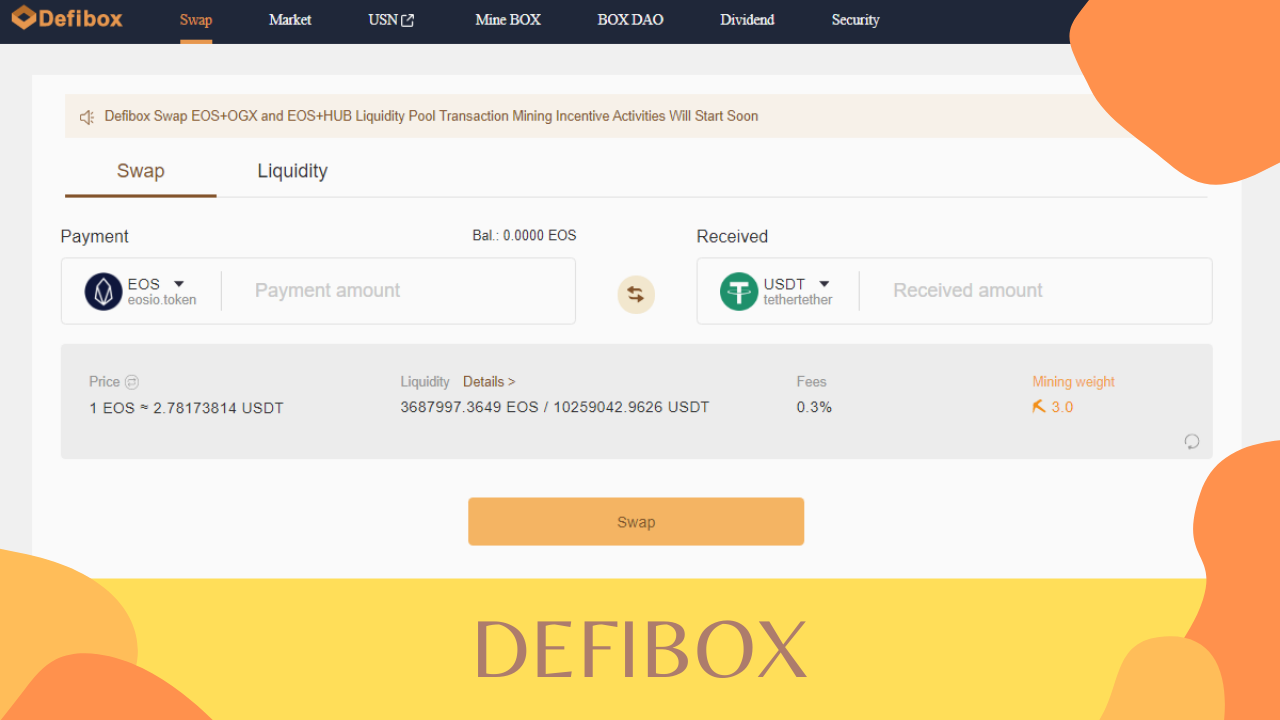Open the Dividend page
The image size is (1280, 720).
tap(747, 20)
